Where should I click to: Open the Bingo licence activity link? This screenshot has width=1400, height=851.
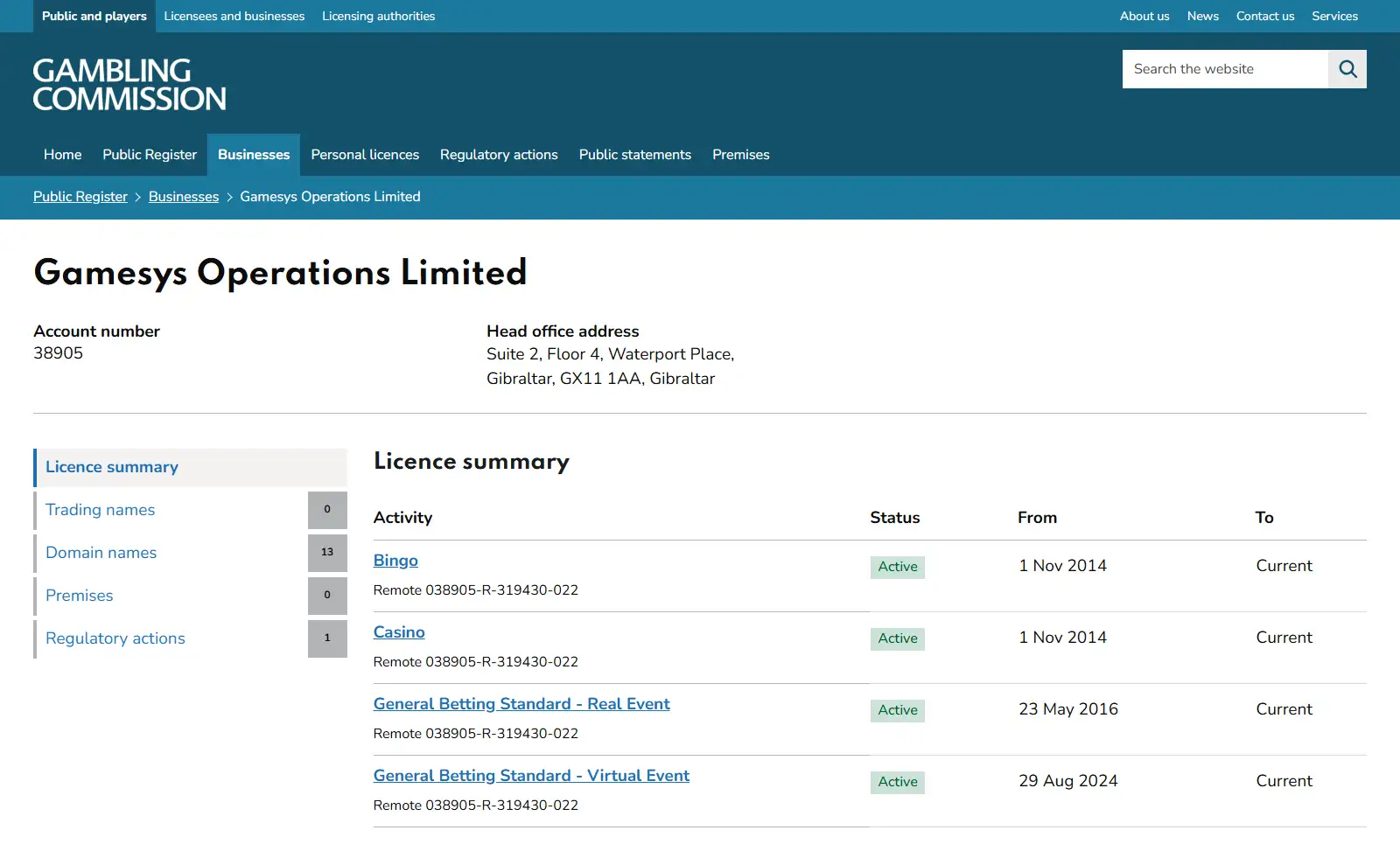pos(395,561)
